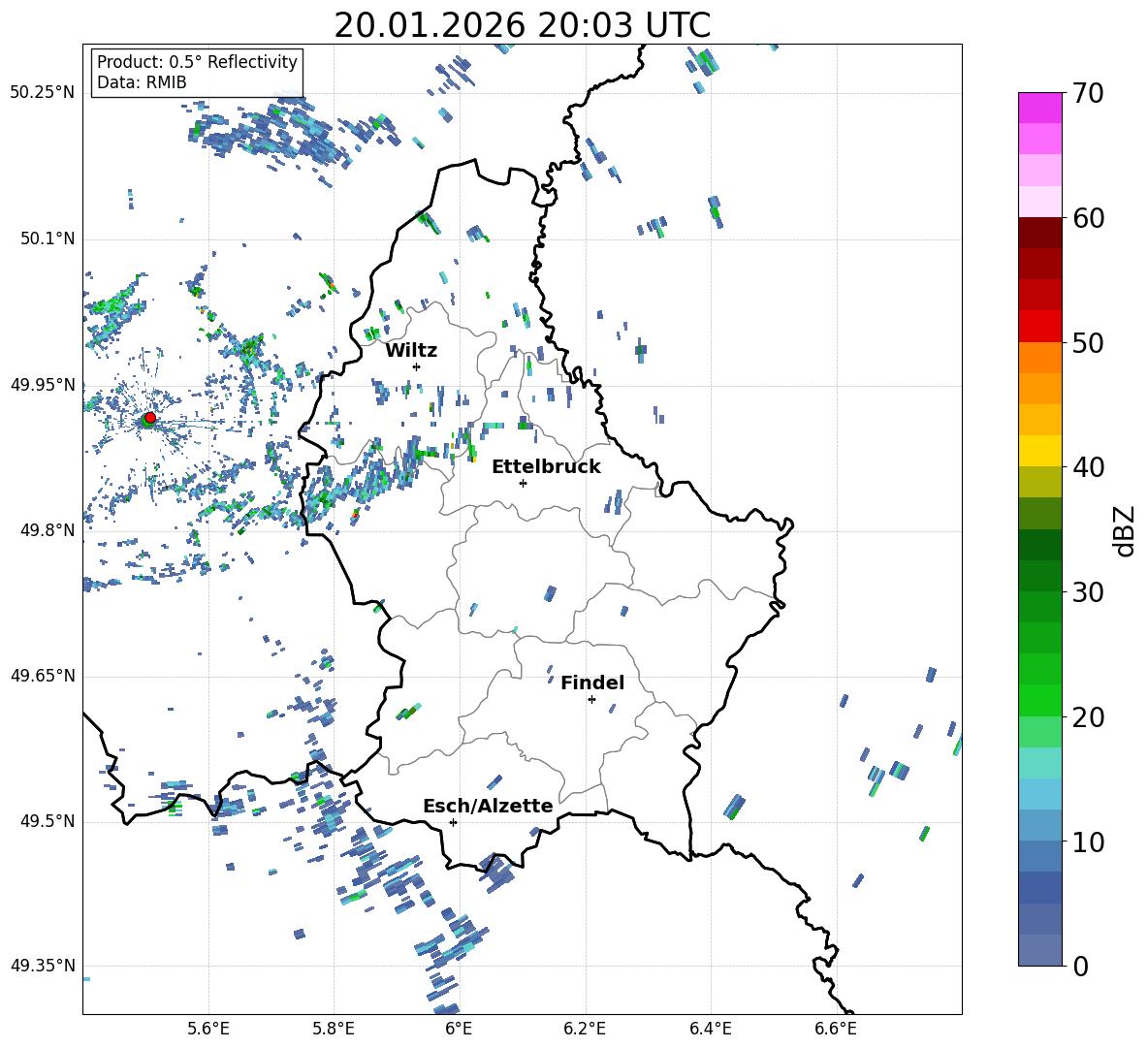
Task: Click the 49.65°N latitude label
Action: click(43, 676)
